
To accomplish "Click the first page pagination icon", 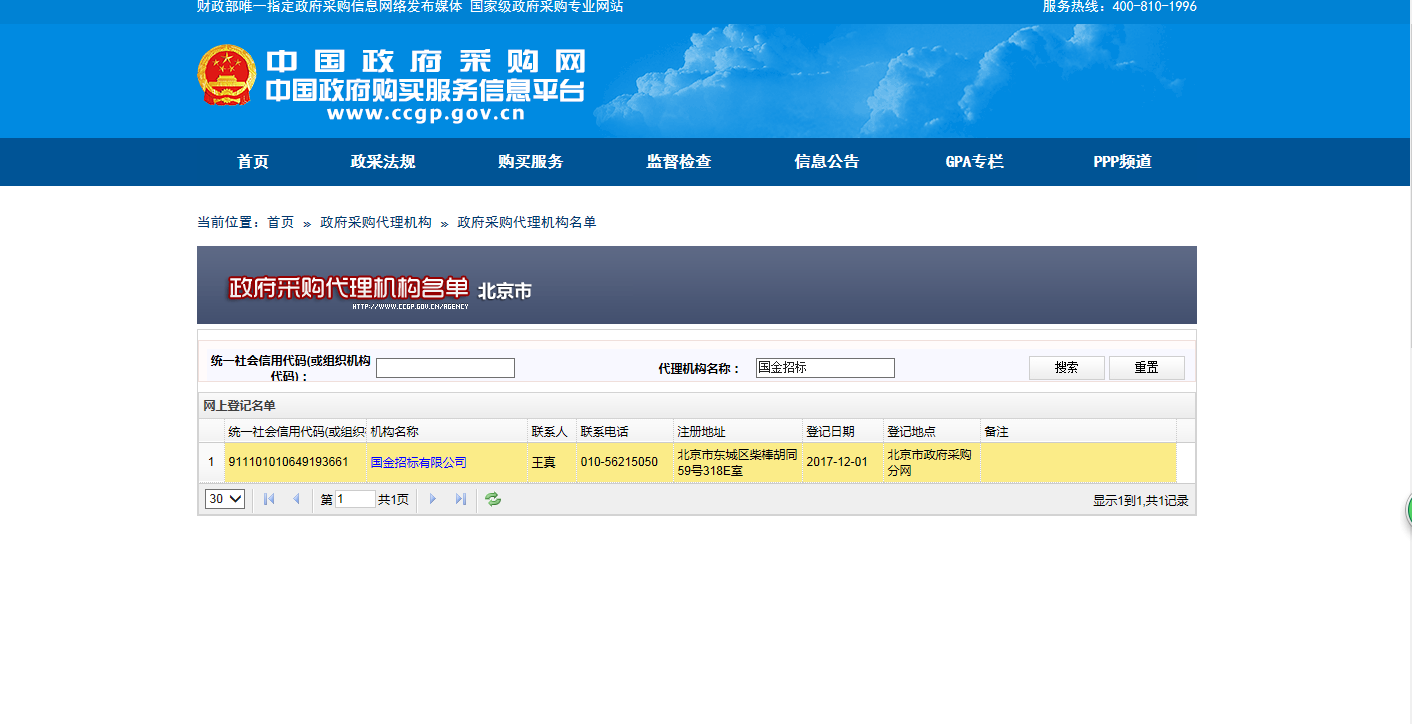I will pyautogui.click(x=269, y=499).
